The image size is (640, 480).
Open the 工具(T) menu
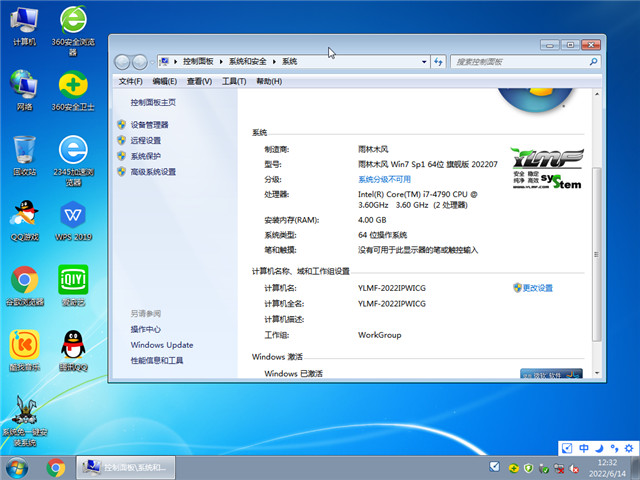pyautogui.click(x=234, y=81)
